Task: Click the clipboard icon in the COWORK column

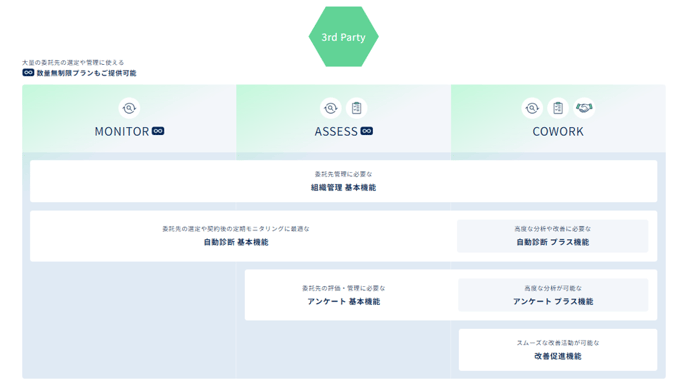Action: 558,108
